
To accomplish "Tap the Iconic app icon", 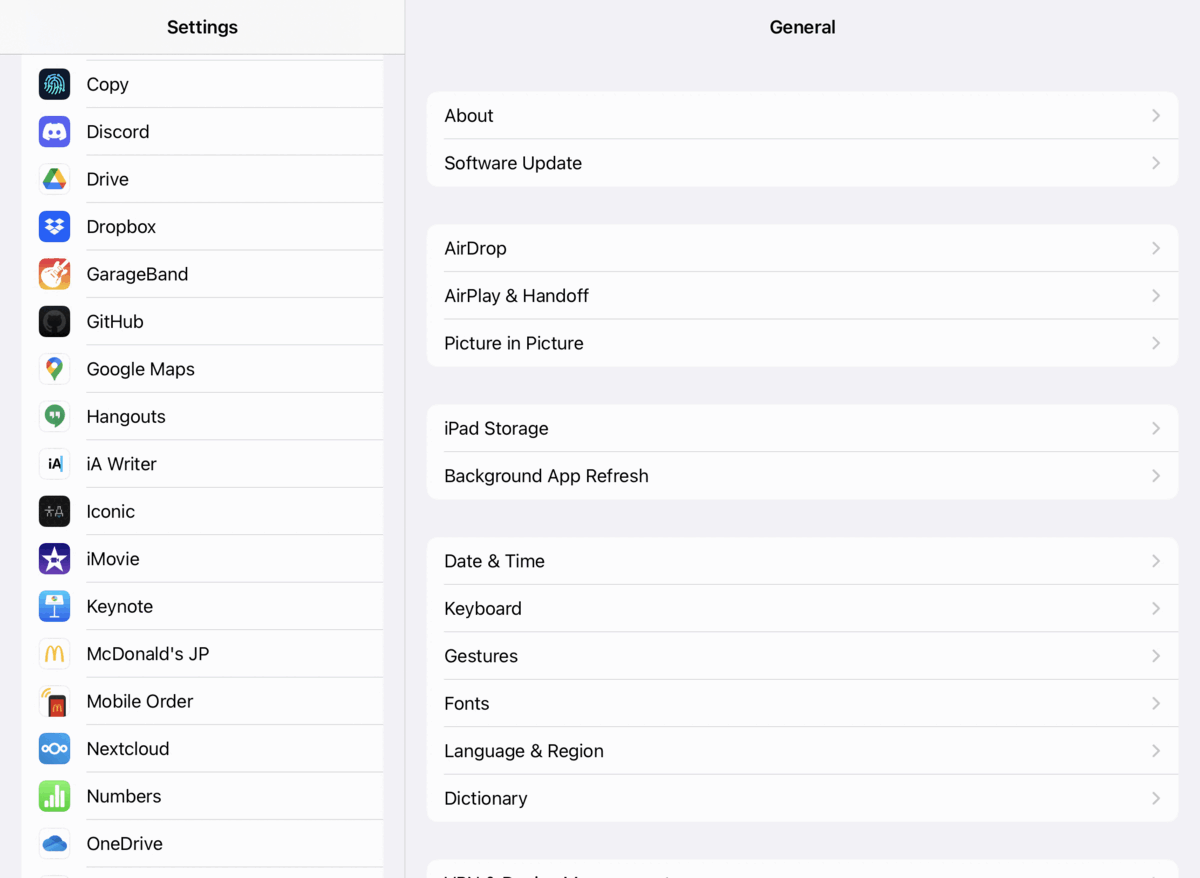I will [54, 511].
